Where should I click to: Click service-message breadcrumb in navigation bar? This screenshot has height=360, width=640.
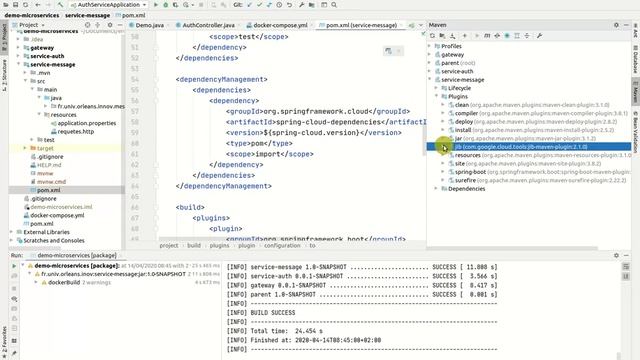tap(87, 15)
